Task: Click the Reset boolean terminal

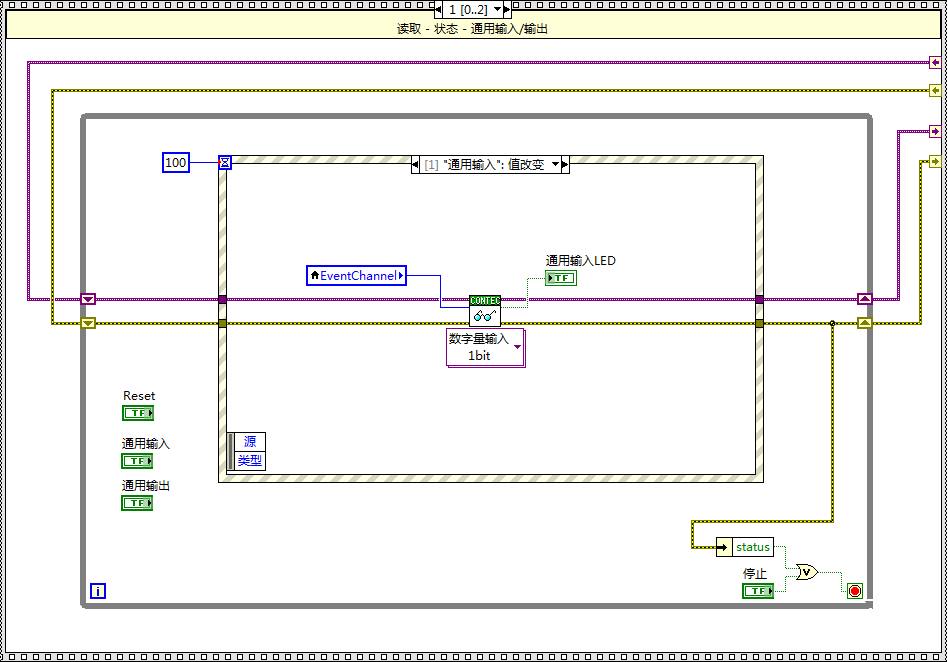Action: click(138, 413)
